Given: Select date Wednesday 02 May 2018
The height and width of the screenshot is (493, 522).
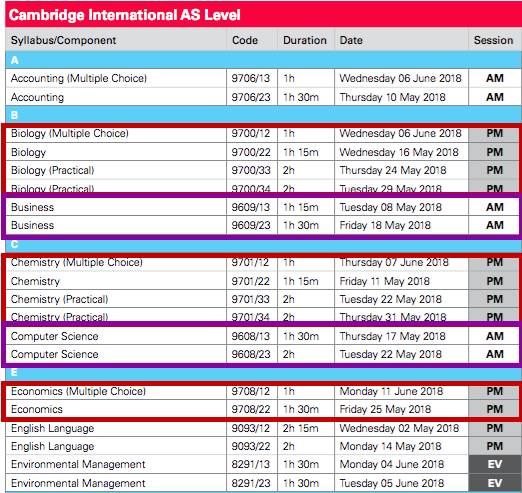Looking at the screenshot, I should [x=399, y=428].
